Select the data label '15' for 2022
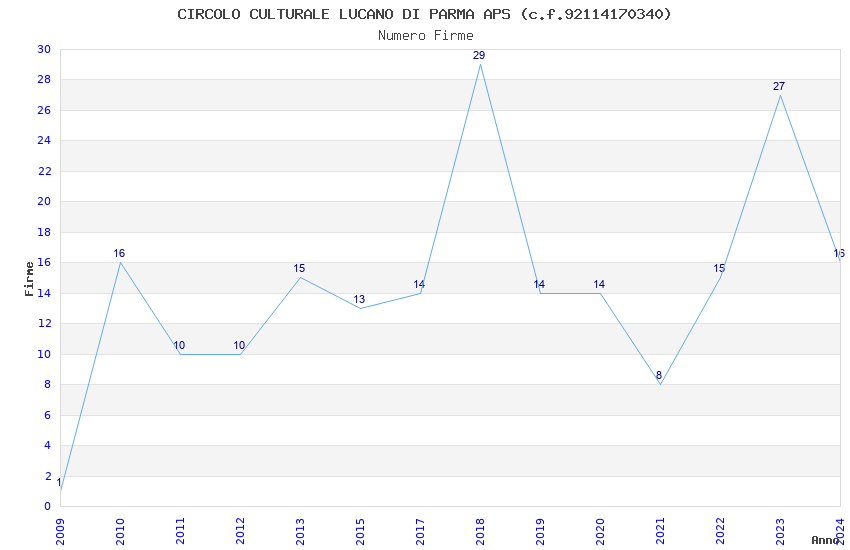The height and width of the screenshot is (550, 850). tap(719, 268)
